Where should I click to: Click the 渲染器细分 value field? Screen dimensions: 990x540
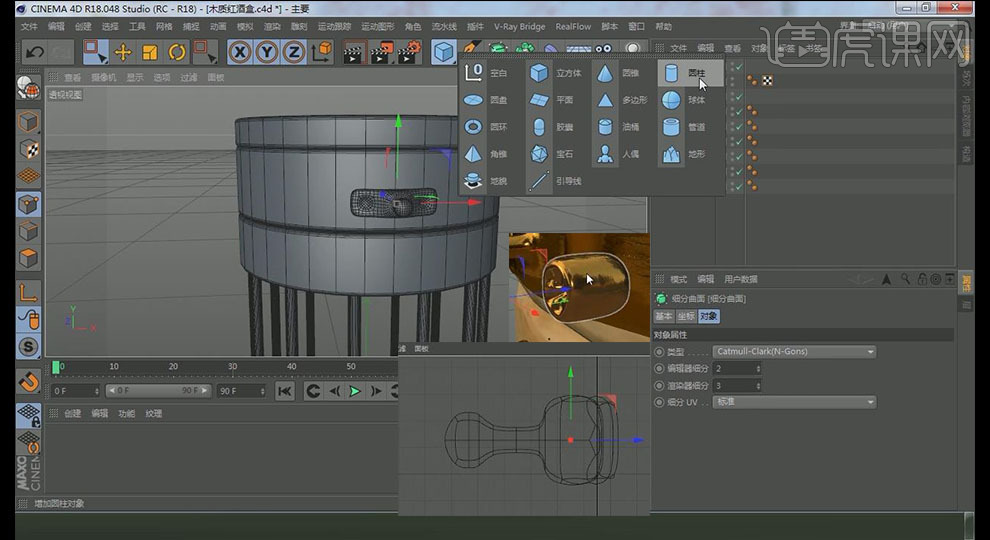coord(737,385)
